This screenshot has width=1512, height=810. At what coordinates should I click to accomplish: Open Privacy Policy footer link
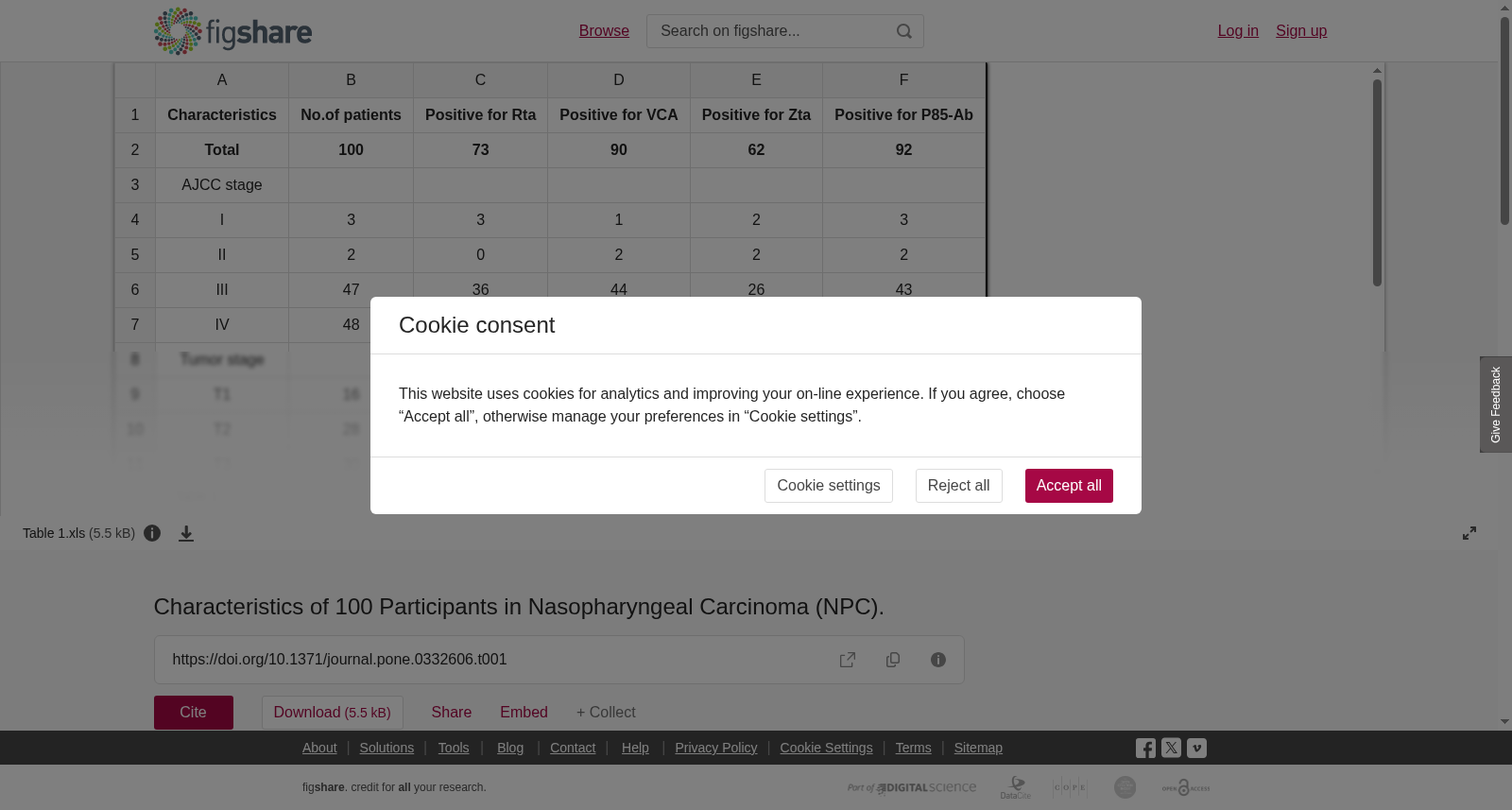pos(716,748)
